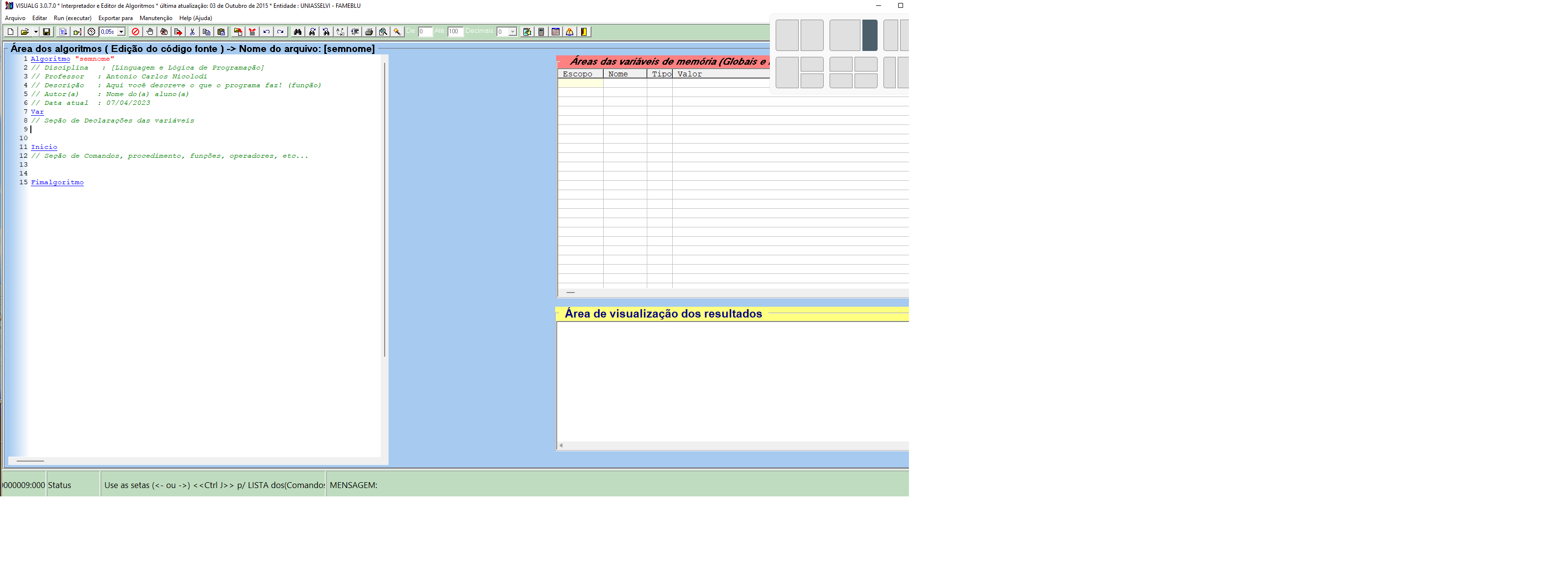This screenshot has width=1568, height=588.
Task: Click the Fimalgoritmo keyword link
Action: coord(57,183)
